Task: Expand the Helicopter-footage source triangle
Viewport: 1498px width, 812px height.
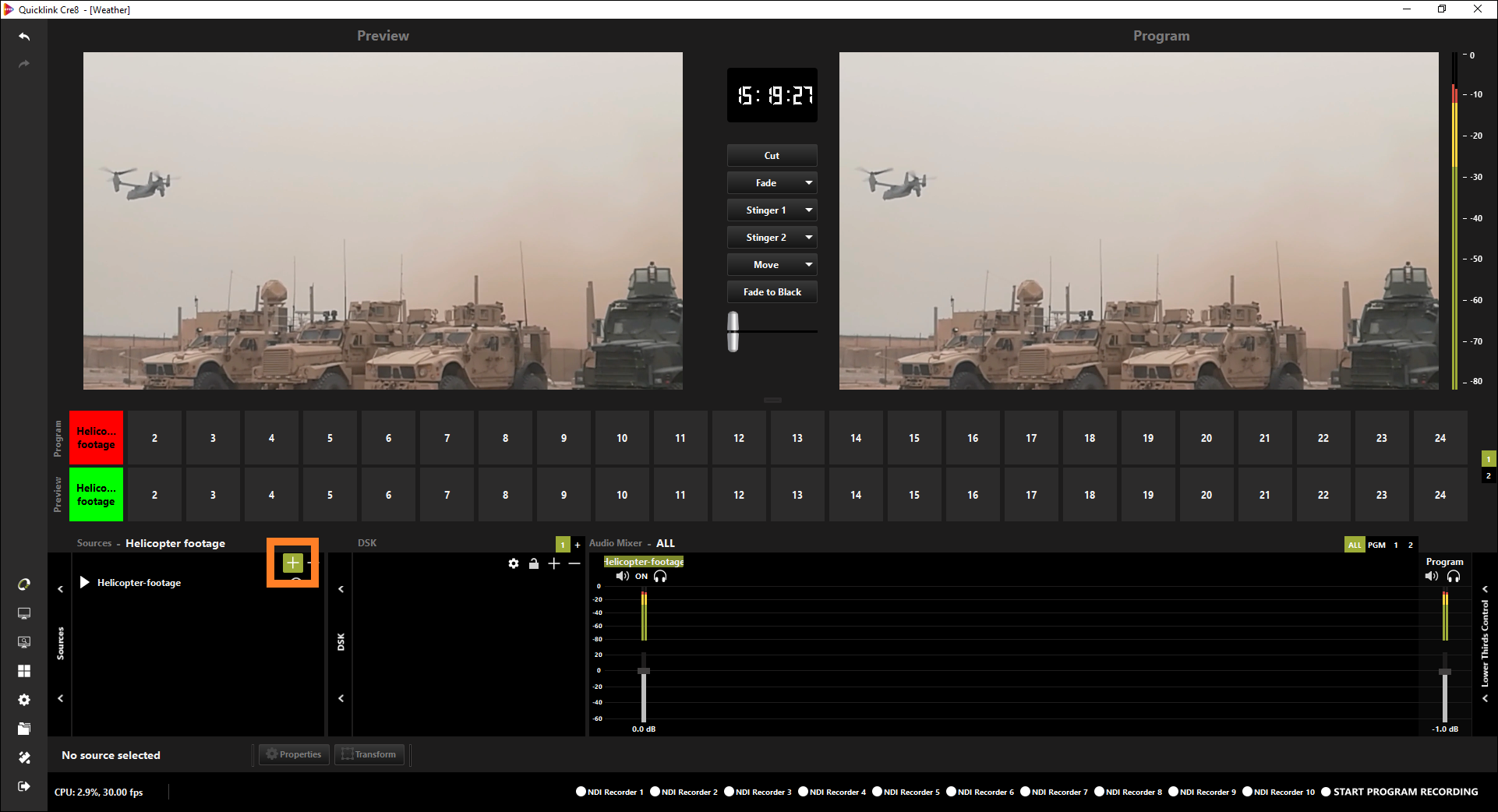Action: coord(85,583)
